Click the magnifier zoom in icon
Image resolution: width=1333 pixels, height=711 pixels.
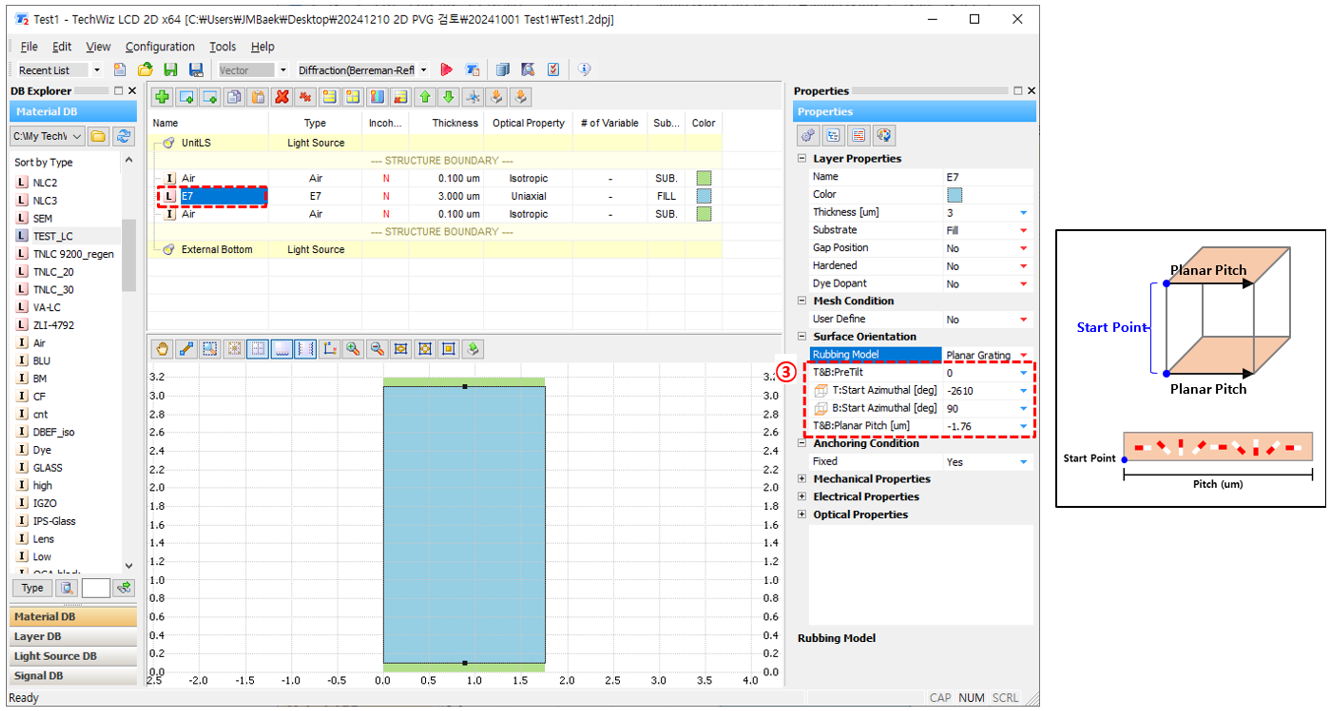[x=353, y=349]
